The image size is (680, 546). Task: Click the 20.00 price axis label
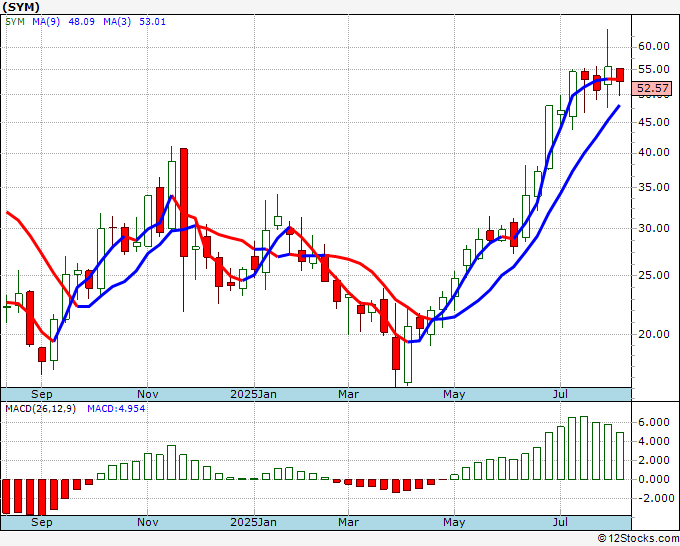[x=654, y=334]
